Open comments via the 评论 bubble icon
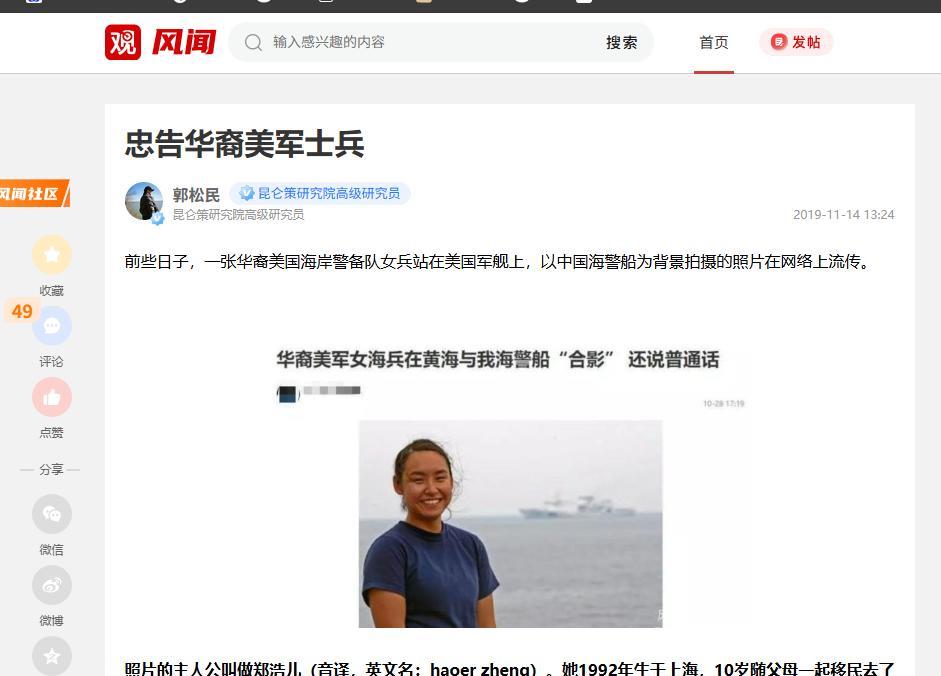941x676 pixels. pos(53,326)
